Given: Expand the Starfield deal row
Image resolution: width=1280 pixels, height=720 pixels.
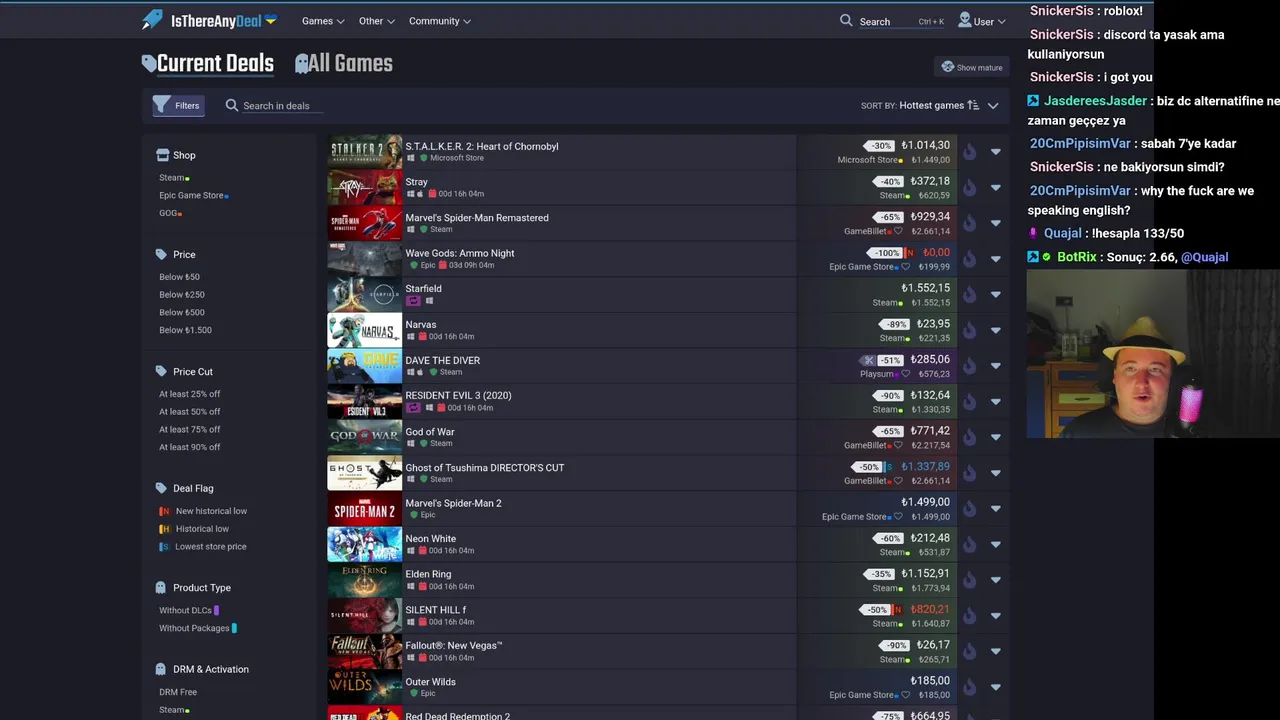Looking at the screenshot, I should [x=995, y=294].
